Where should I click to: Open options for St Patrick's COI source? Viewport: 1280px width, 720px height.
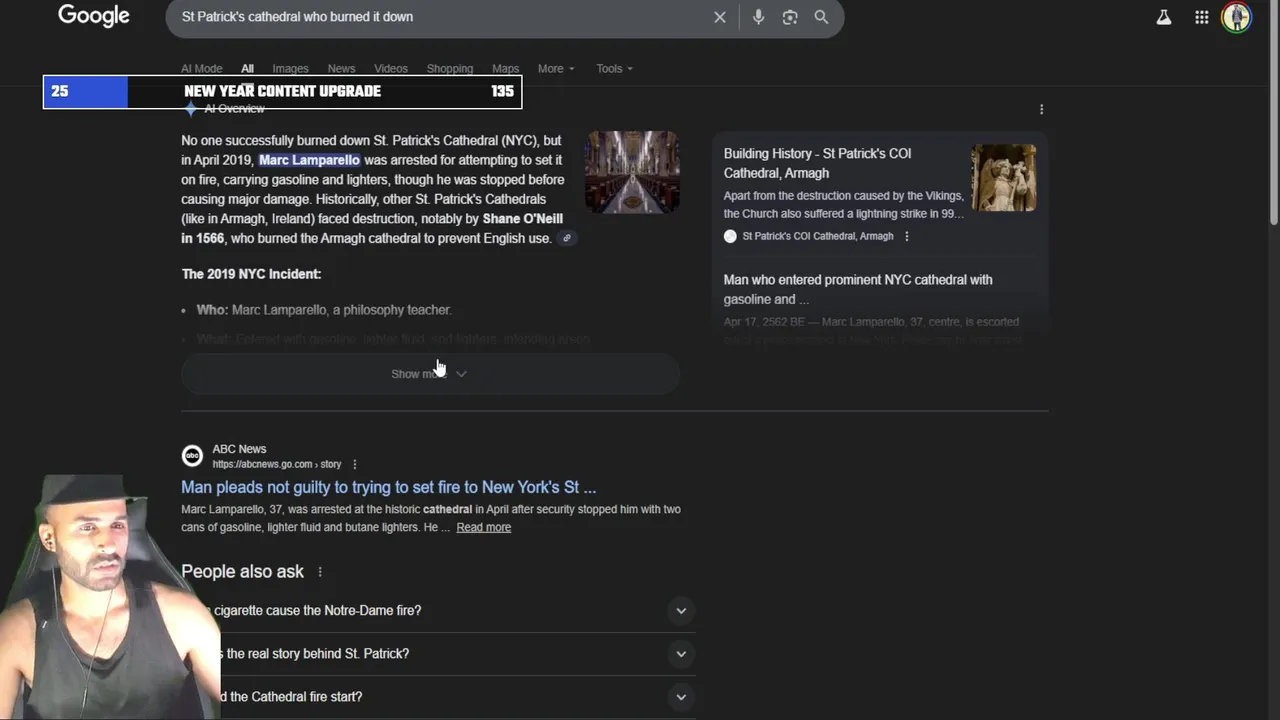pos(907,236)
